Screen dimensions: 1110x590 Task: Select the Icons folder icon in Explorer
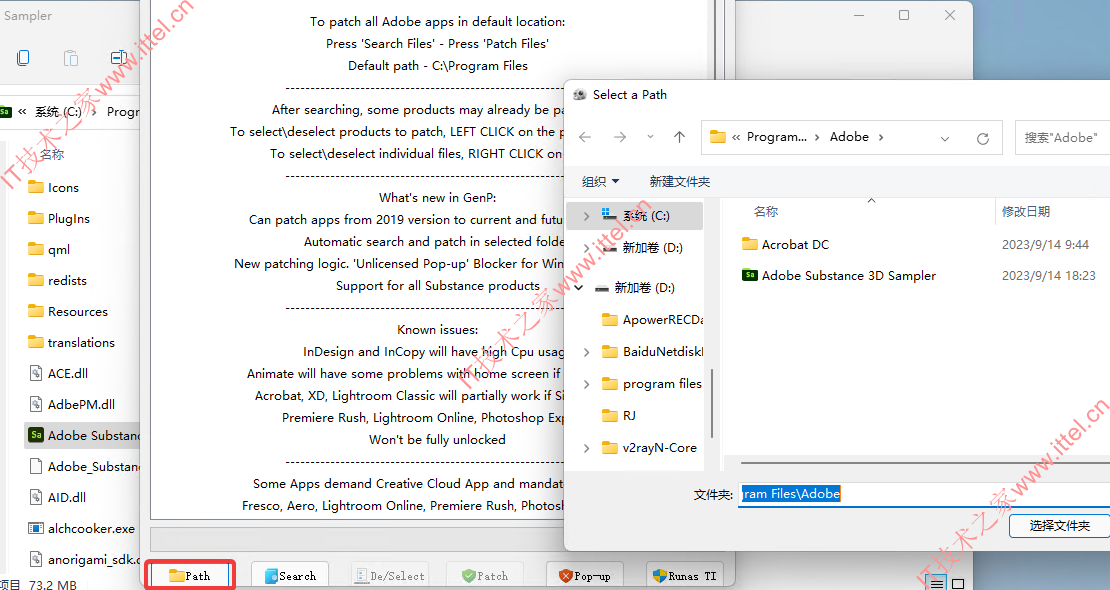(35, 187)
